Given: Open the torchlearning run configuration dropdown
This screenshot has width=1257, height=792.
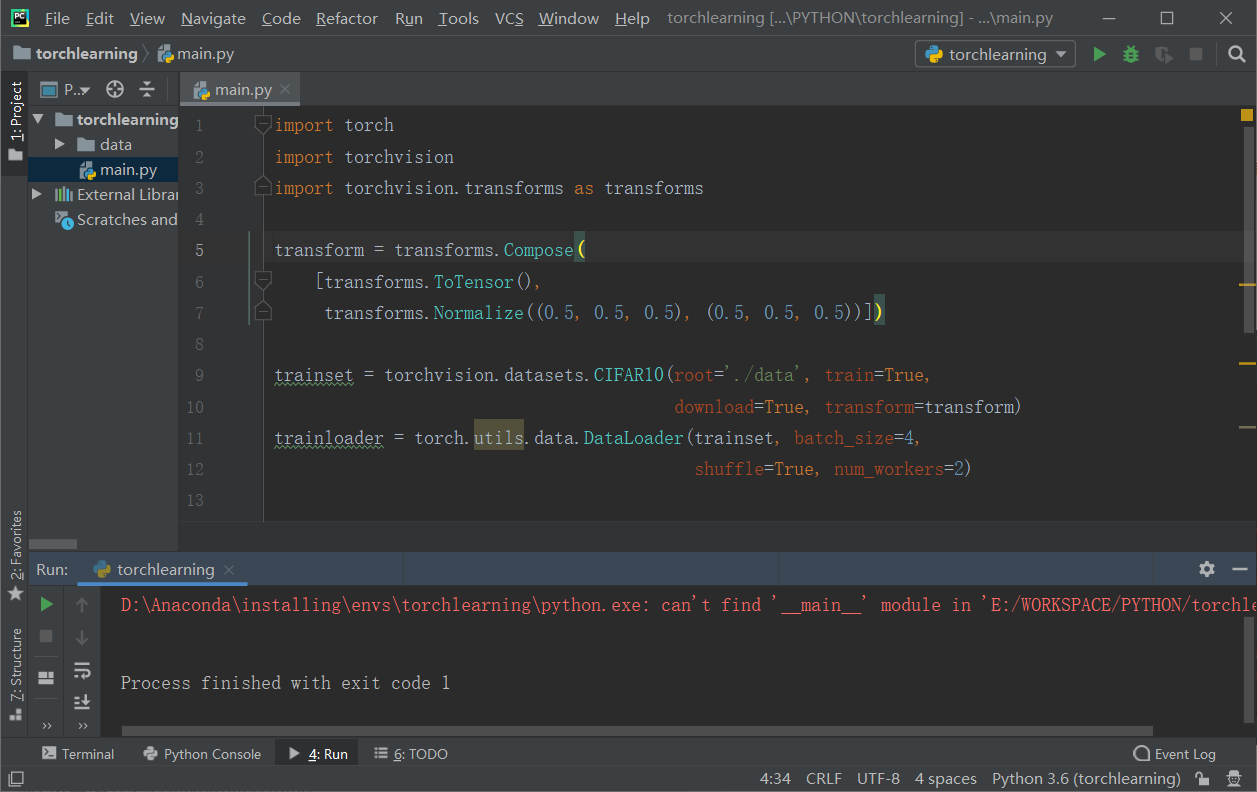Looking at the screenshot, I should point(995,54).
